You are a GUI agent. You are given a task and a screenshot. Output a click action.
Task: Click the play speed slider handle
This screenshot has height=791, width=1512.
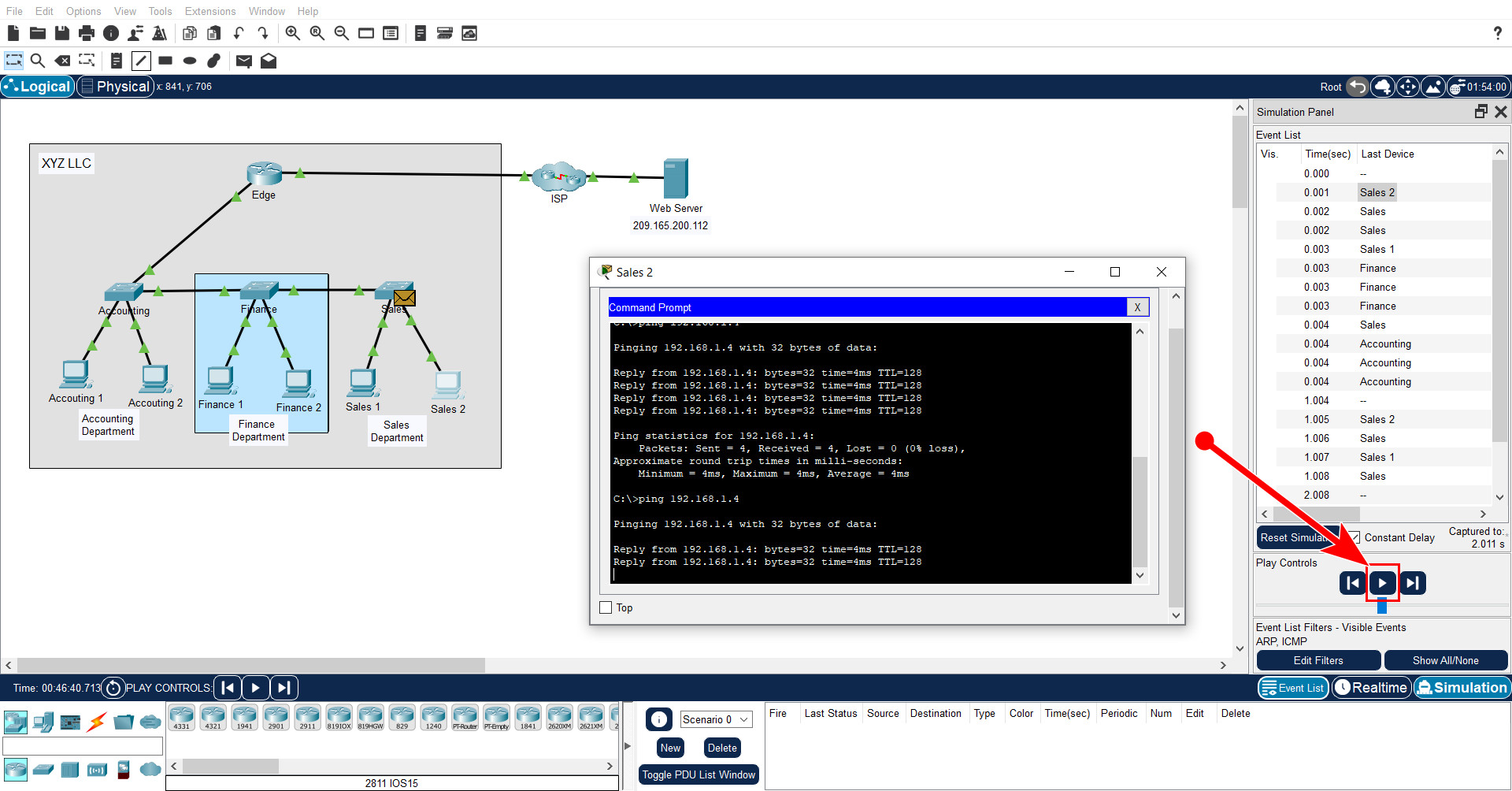[1382, 606]
